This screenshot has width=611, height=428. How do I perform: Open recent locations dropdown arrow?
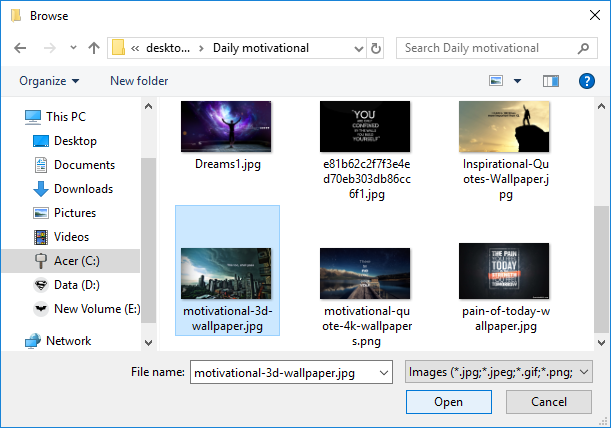click(73, 48)
